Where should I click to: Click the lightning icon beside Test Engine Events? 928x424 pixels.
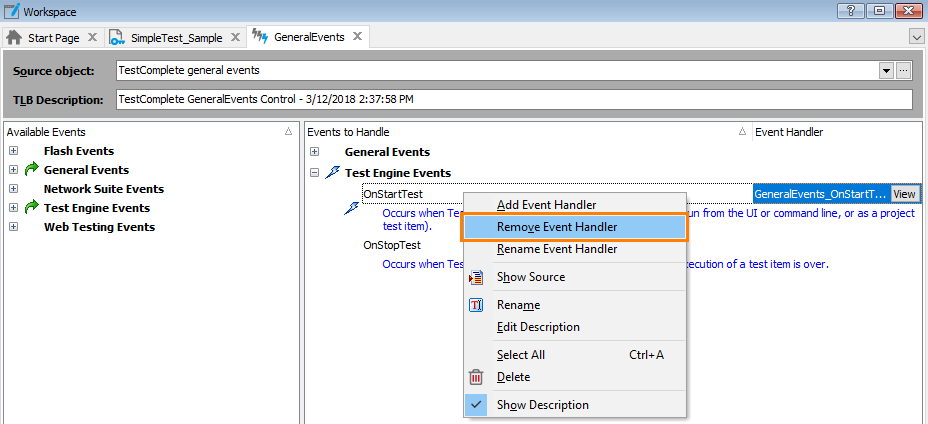[x=332, y=173]
